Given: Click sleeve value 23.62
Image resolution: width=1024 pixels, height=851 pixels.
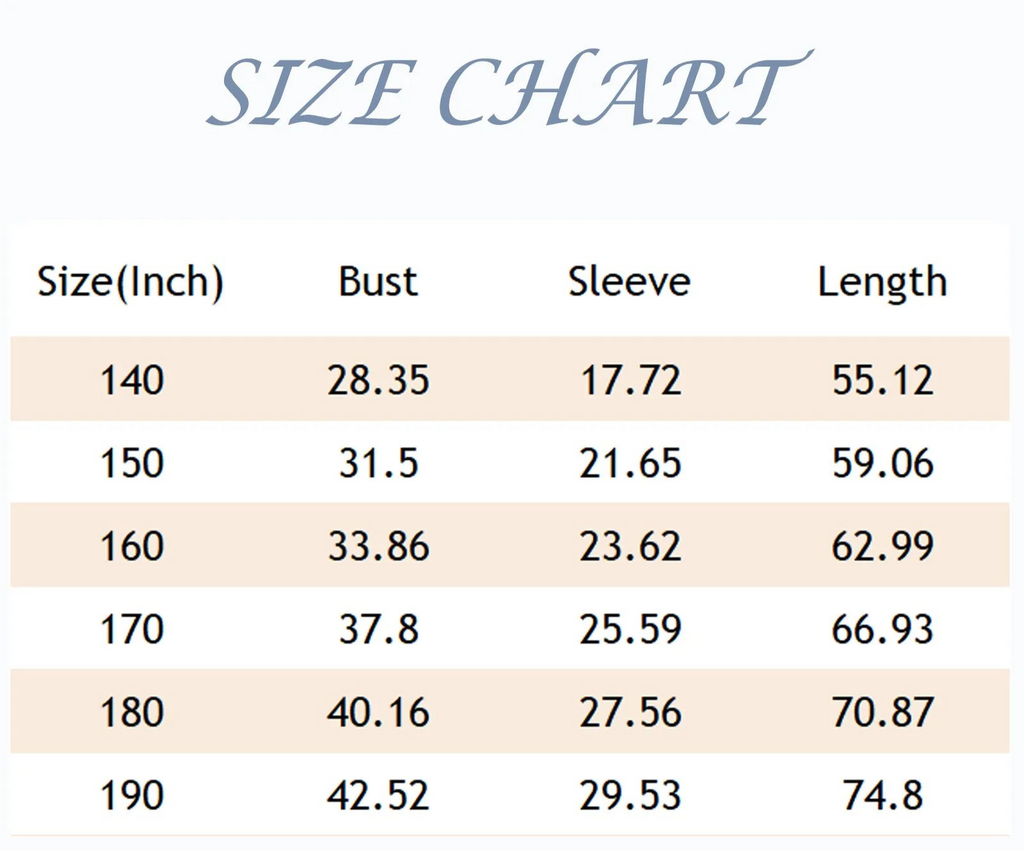Looking at the screenshot, I should 630,546.
